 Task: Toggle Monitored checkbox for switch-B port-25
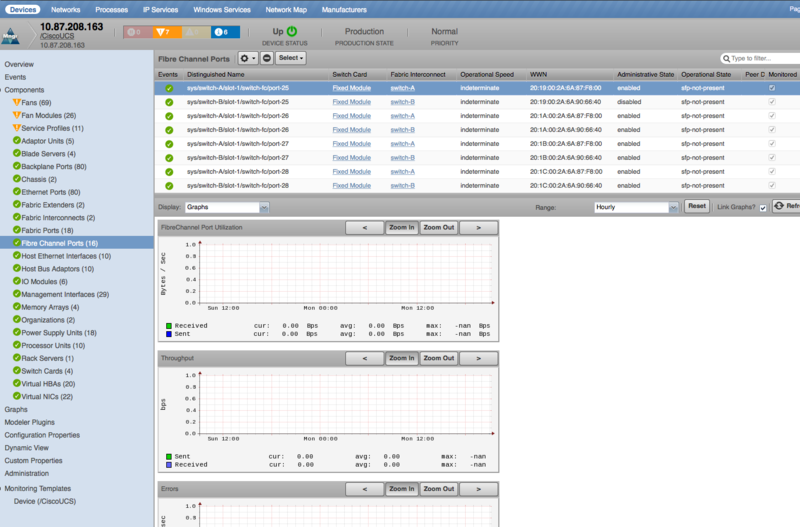pos(772,102)
